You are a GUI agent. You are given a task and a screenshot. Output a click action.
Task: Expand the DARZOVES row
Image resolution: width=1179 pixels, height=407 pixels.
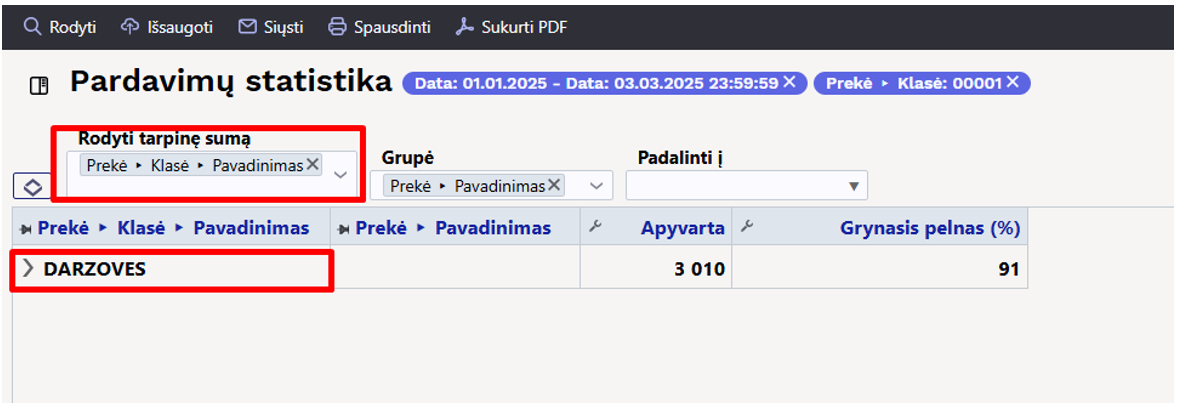pos(27,269)
